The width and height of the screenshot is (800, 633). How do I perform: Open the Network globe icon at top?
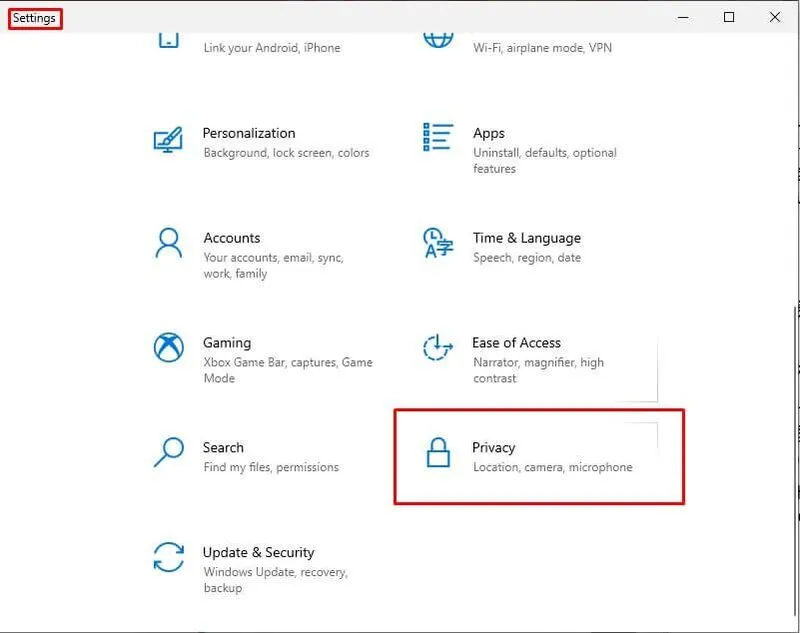[438, 40]
